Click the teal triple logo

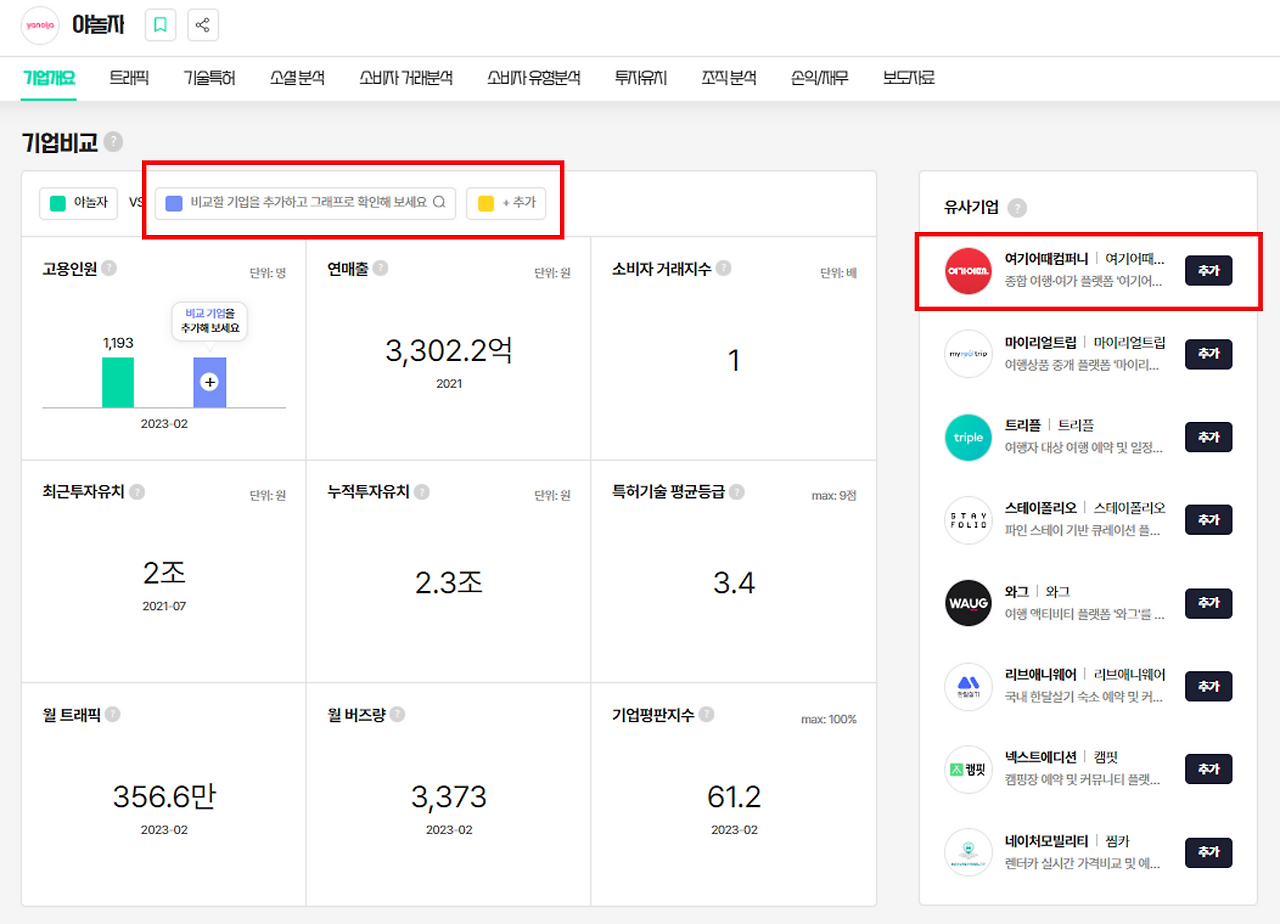(967, 437)
